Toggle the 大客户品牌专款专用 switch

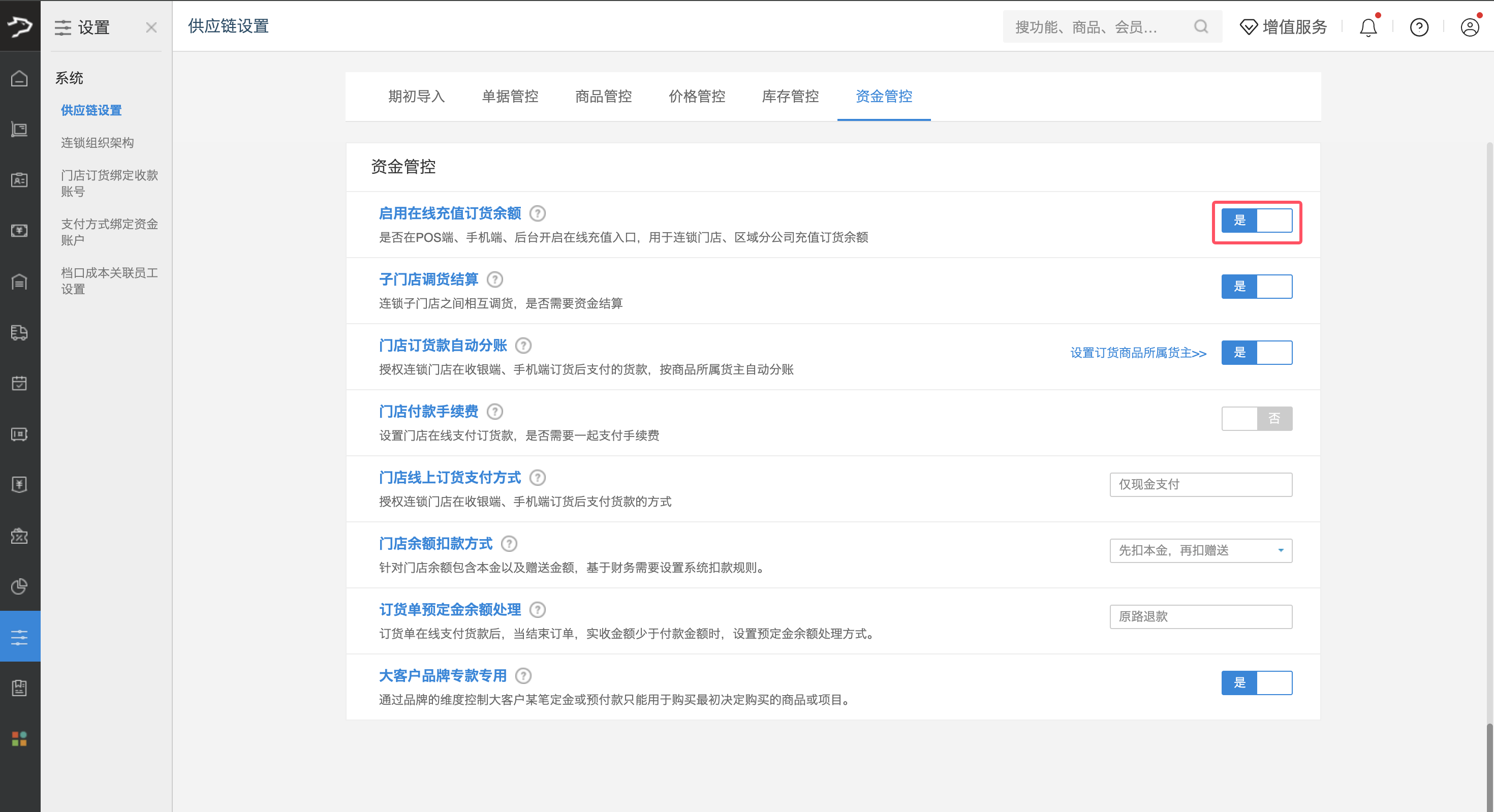click(x=1257, y=683)
